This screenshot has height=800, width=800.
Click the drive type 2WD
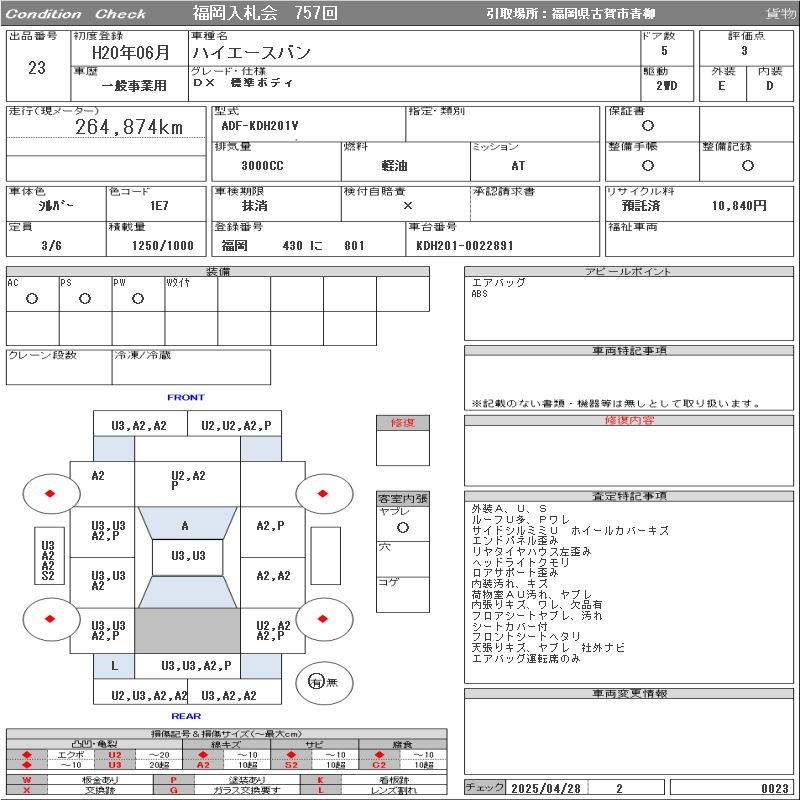pos(667,86)
